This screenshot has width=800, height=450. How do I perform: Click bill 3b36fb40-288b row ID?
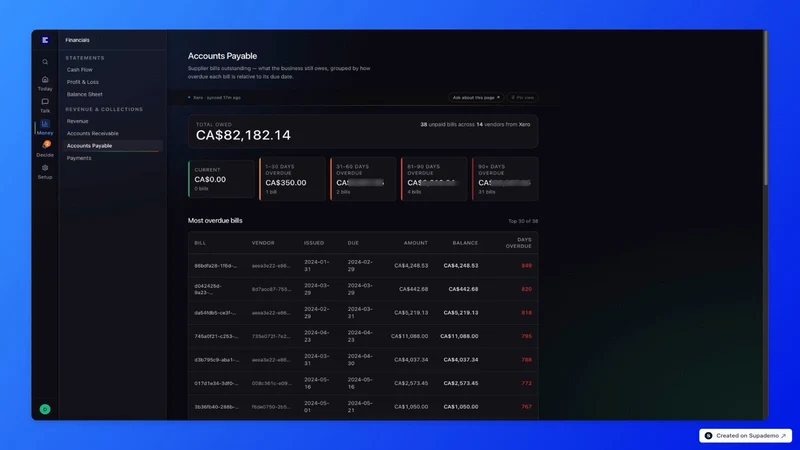coord(216,407)
